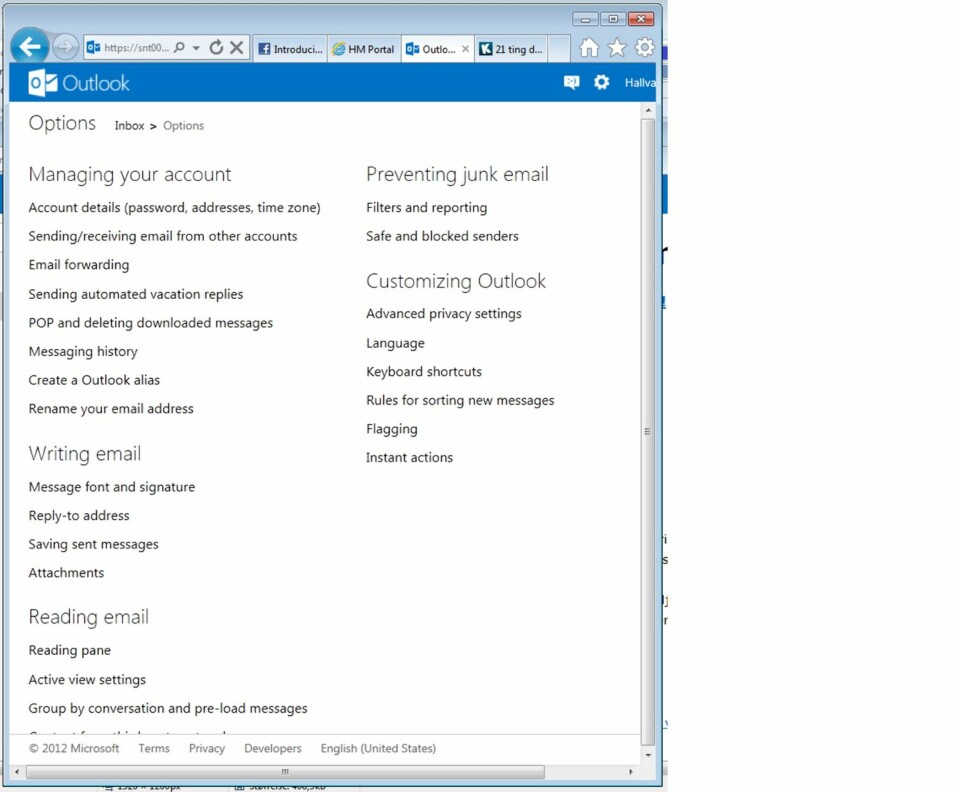The image size is (960, 792).
Task: Click the Outlook logo in header
Action: 80,83
